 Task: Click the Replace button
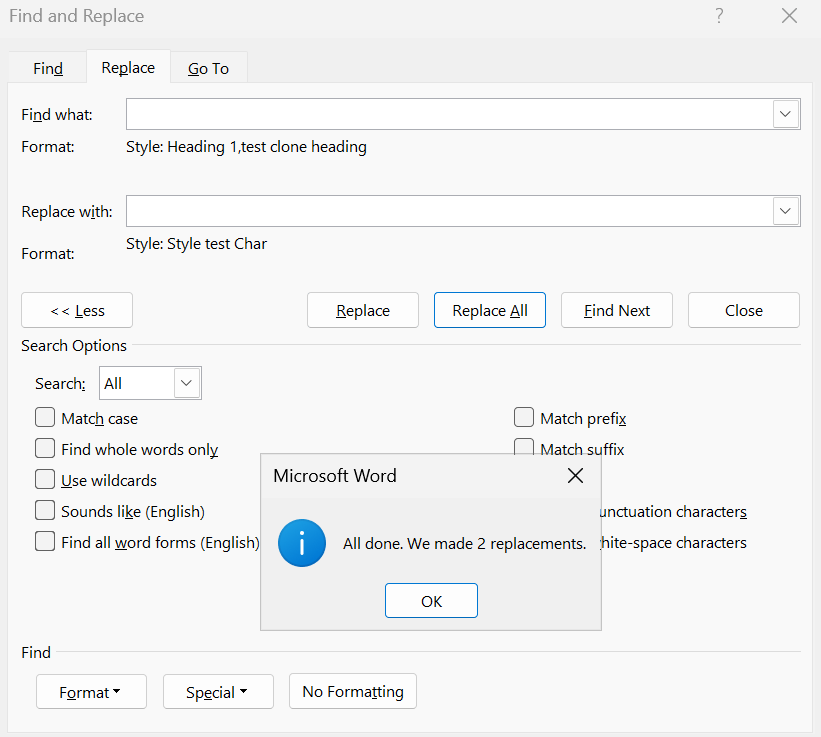click(363, 310)
